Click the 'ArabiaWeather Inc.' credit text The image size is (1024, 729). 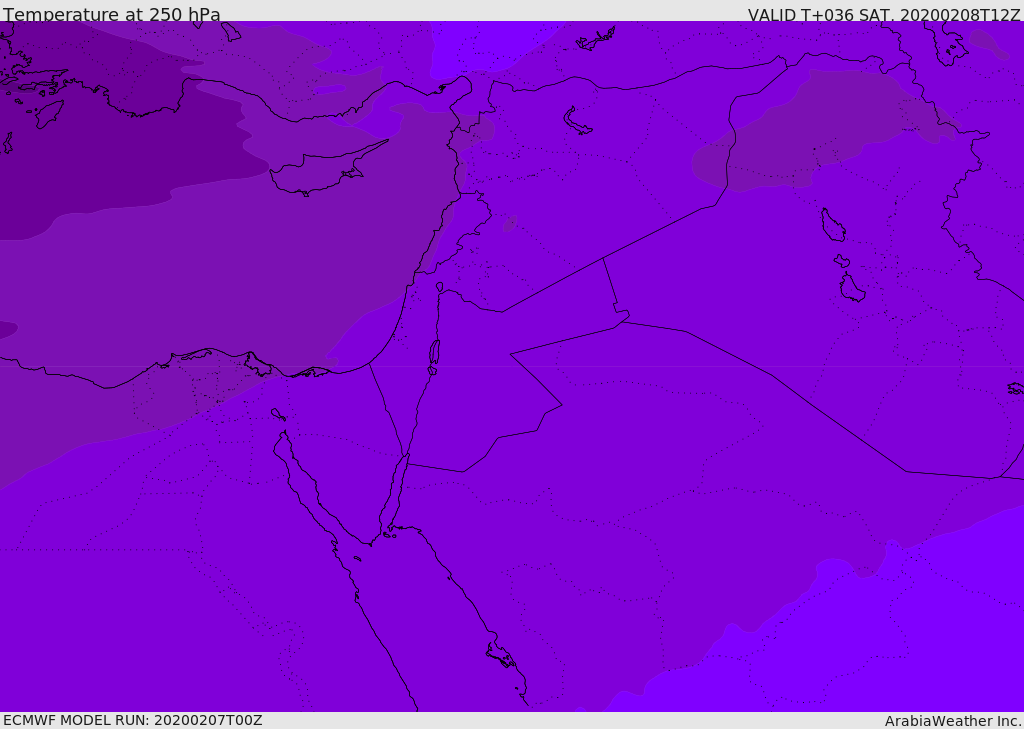(952, 721)
